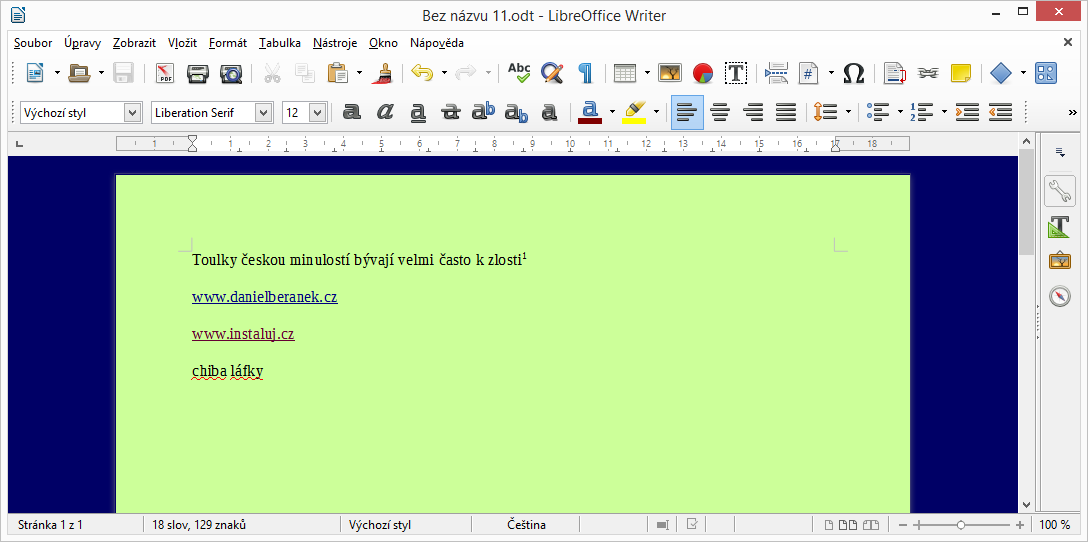Click the zoom in plus button
Screen dimensions: 1088x542
pyautogui.click(x=1020, y=525)
